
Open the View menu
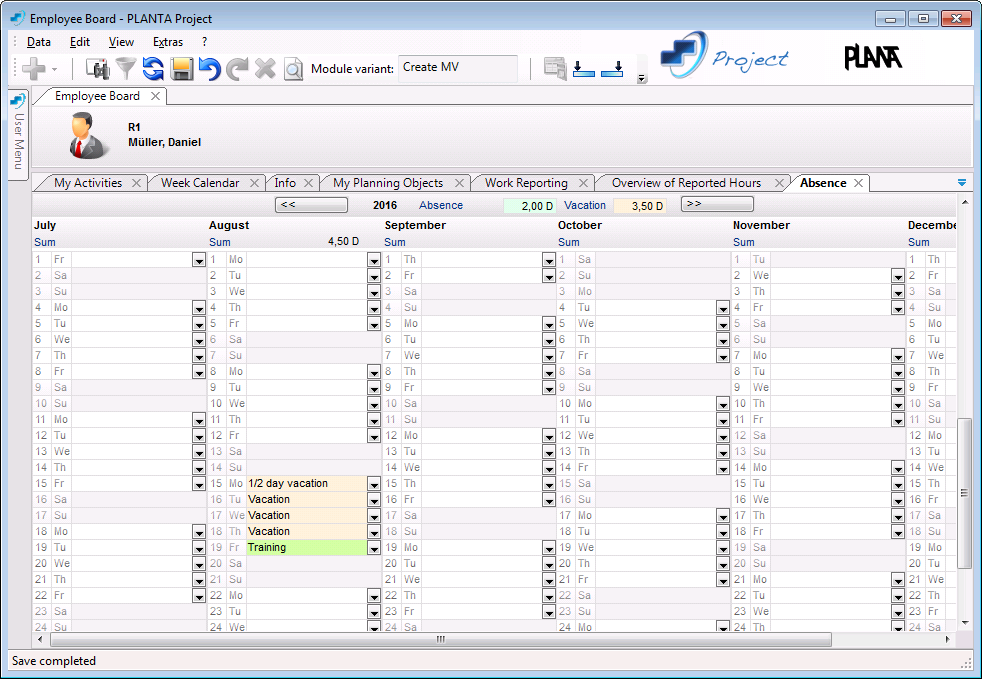click(121, 42)
